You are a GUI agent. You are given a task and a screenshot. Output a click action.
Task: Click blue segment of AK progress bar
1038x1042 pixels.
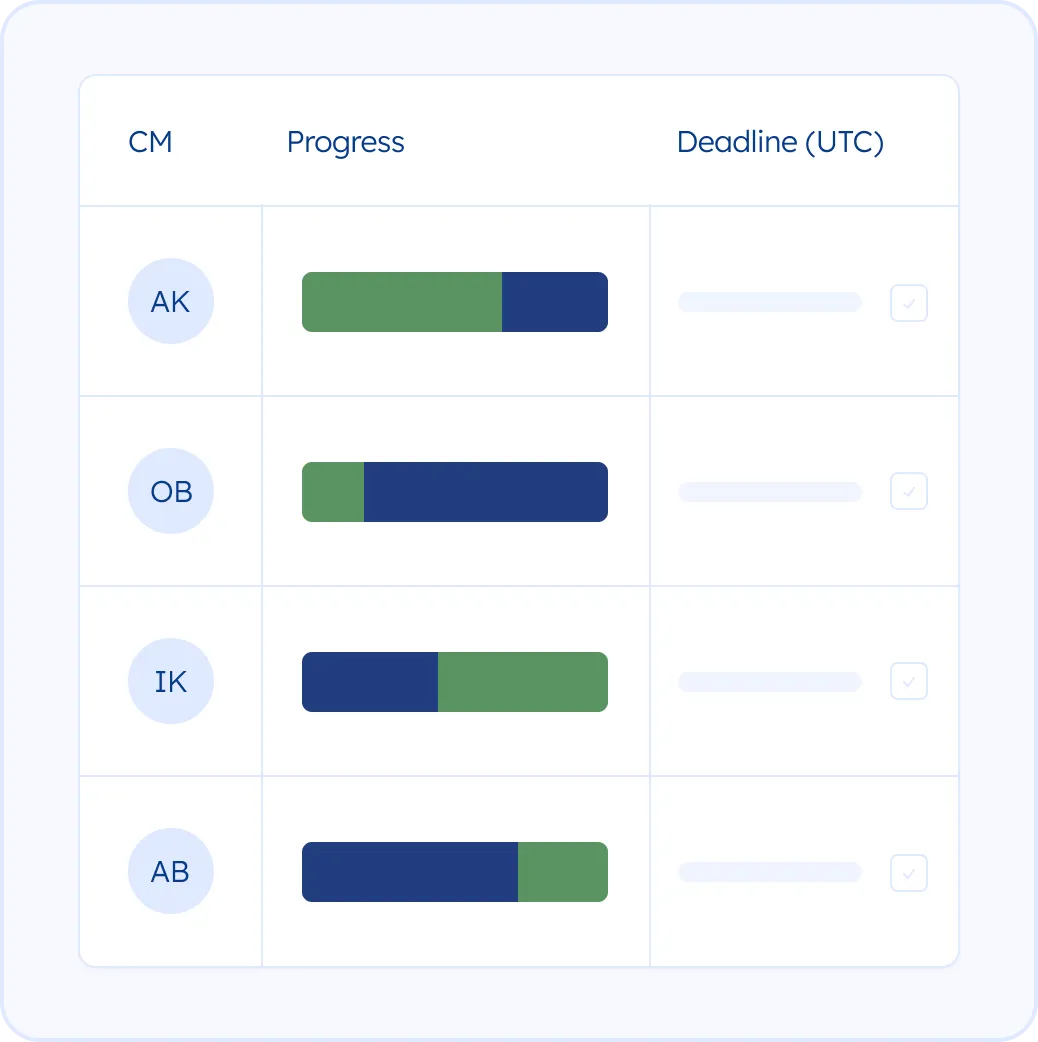[554, 302]
